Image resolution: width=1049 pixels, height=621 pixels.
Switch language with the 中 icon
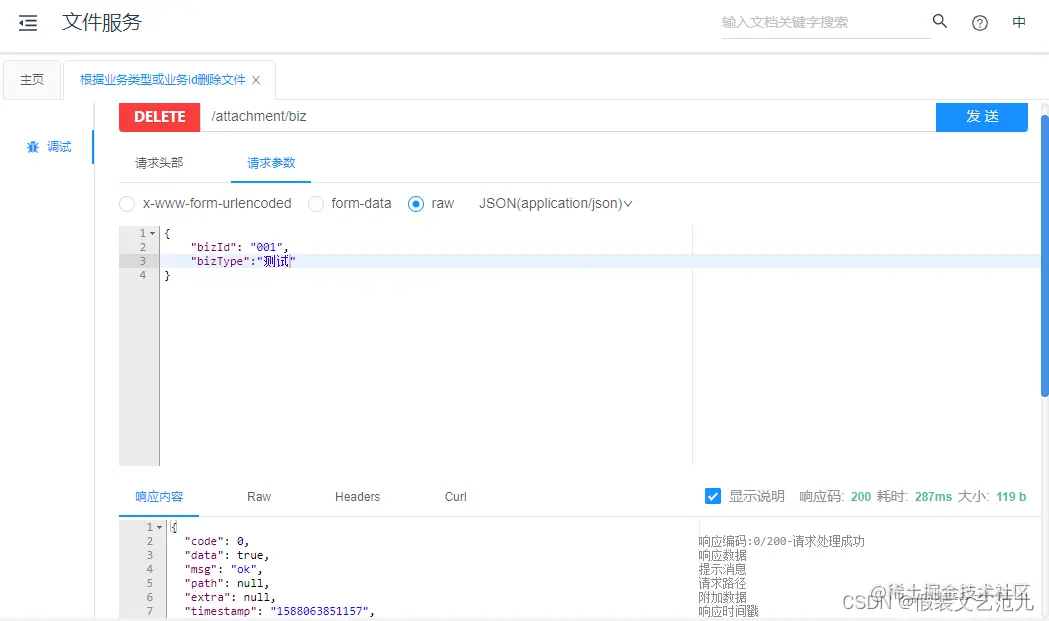pyautogui.click(x=1019, y=22)
